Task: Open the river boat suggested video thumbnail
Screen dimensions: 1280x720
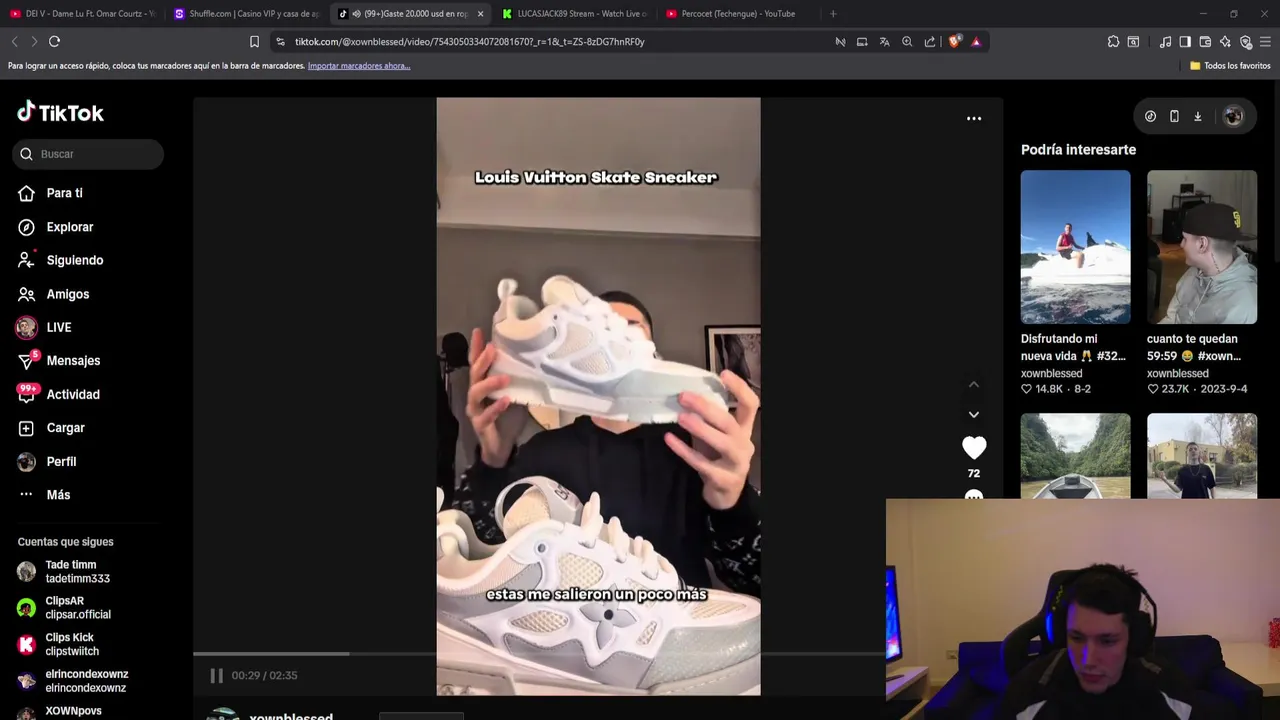Action: click(x=1075, y=455)
